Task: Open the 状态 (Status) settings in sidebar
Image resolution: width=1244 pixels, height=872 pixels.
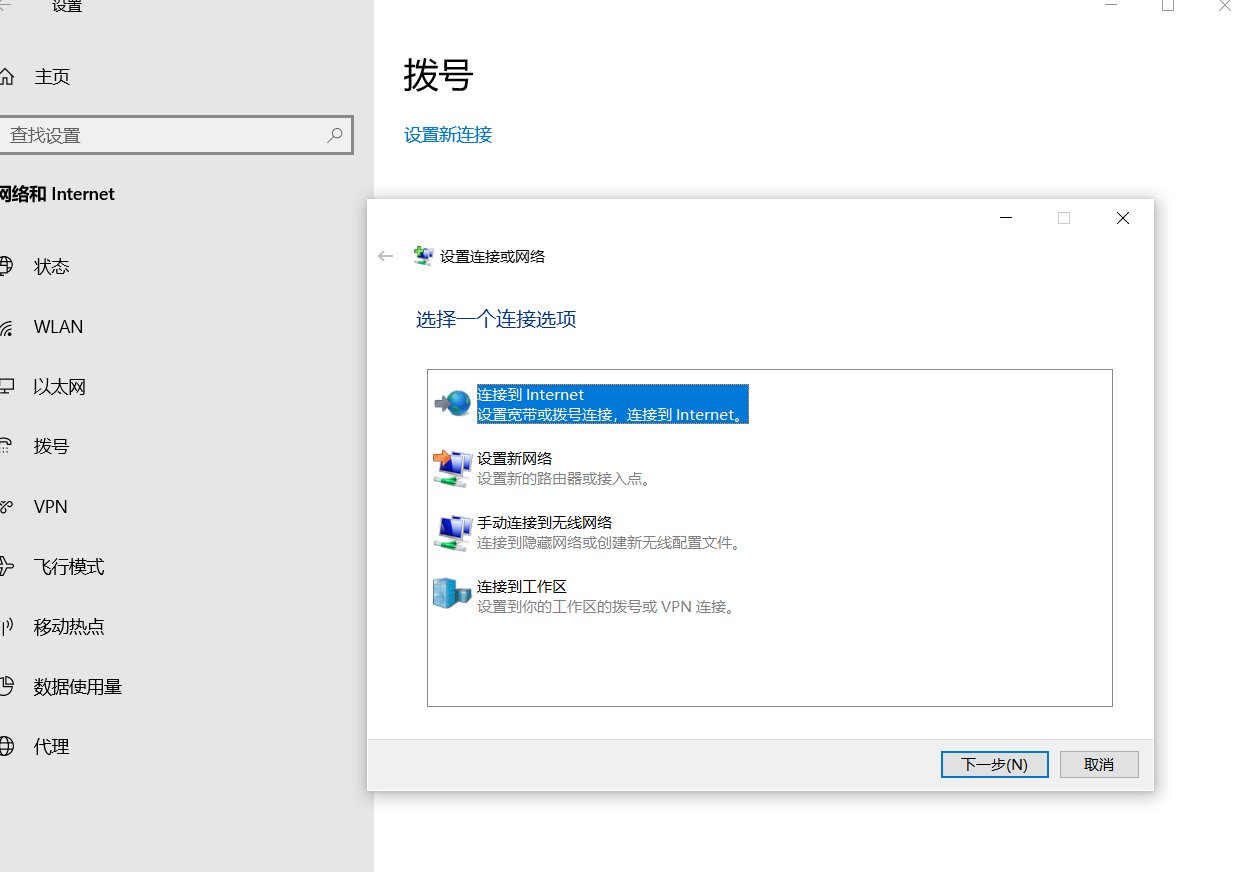Action: point(52,266)
